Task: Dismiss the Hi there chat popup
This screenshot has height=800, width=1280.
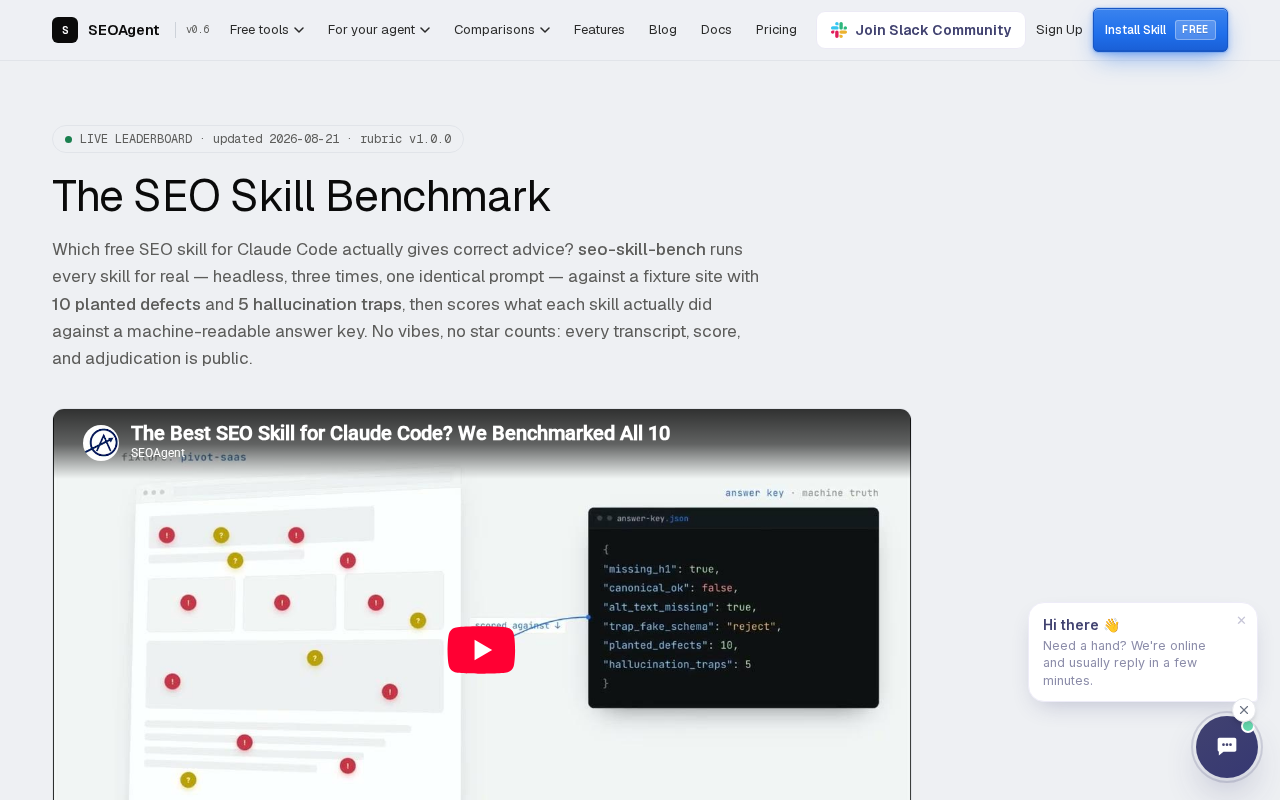Action: tap(1241, 620)
